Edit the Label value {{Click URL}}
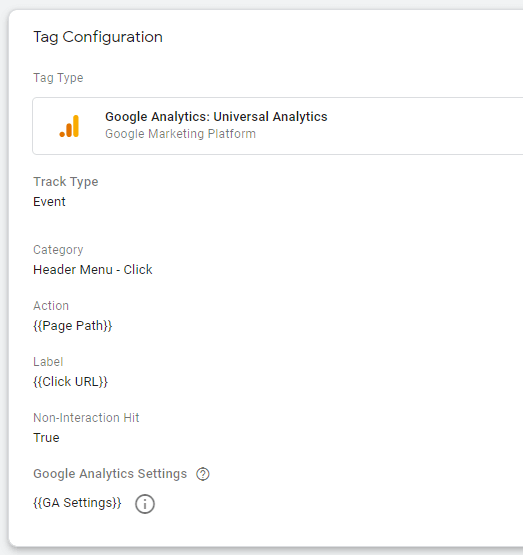This screenshot has height=555, width=523. tap(70, 382)
